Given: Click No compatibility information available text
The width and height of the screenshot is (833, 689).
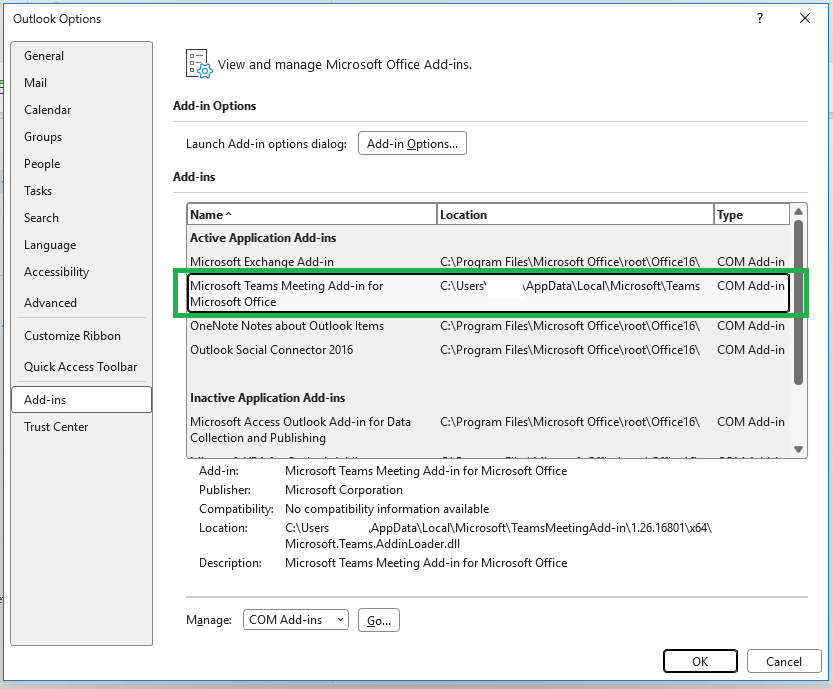Looking at the screenshot, I should pos(387,509).
